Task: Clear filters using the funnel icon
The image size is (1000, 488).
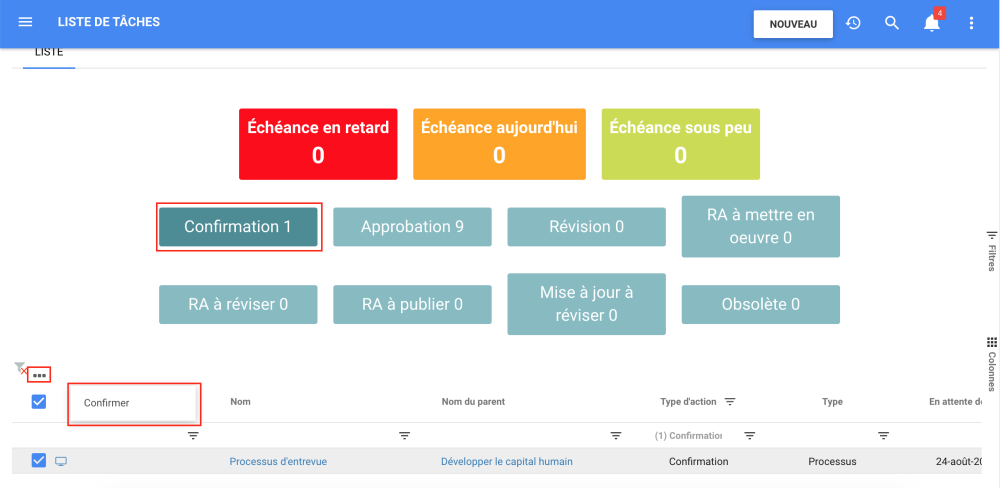Action: [x=20, y=369]
